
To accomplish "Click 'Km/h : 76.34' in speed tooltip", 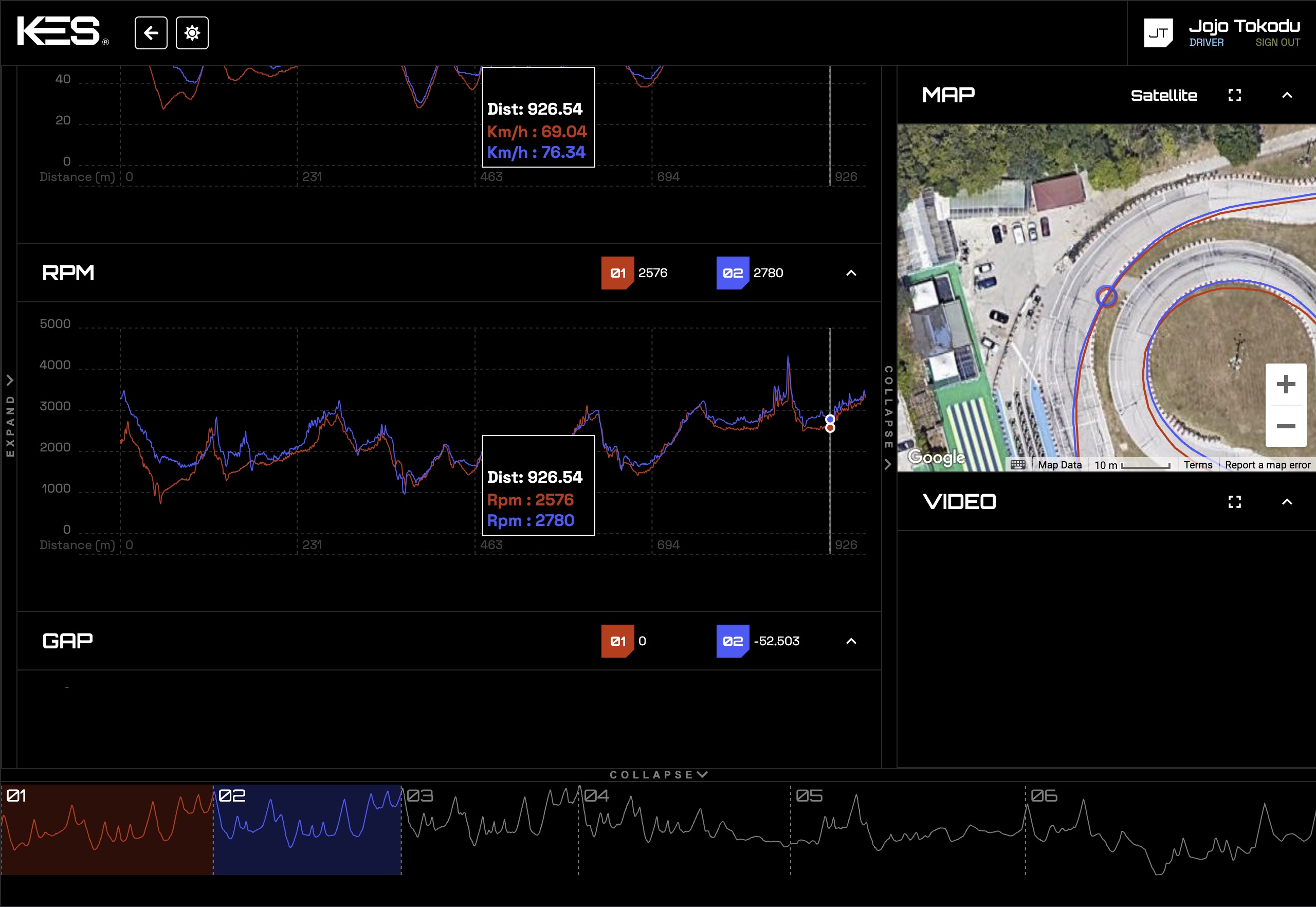I will point(536,152).
